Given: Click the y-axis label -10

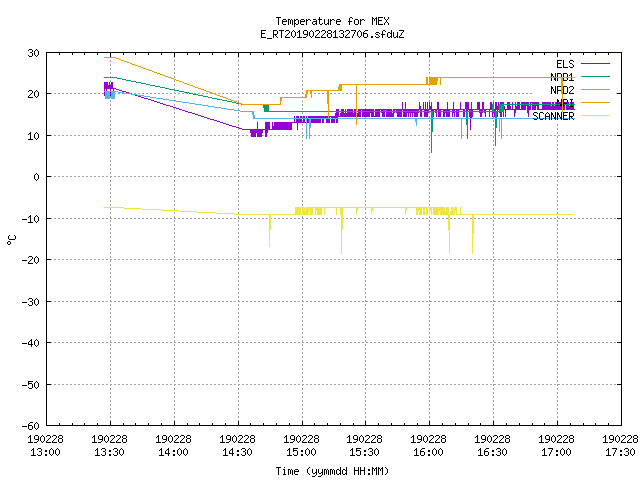Looking at the screenshot, I should point(31,219).
